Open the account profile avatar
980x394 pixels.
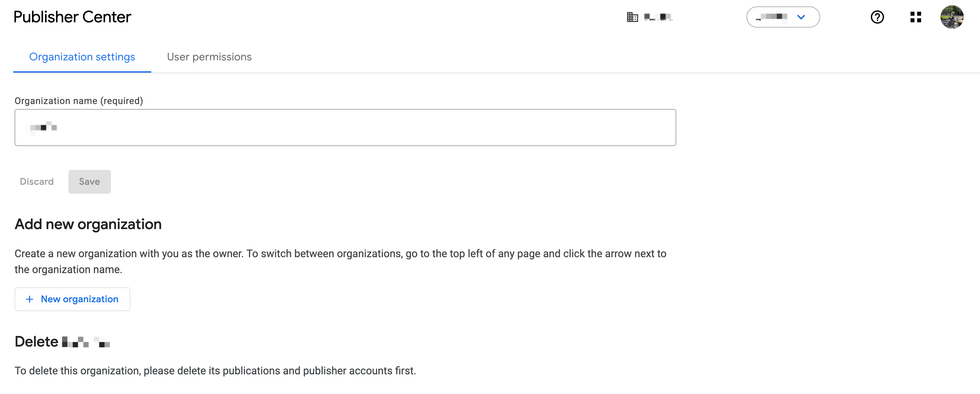pos(952,18)
